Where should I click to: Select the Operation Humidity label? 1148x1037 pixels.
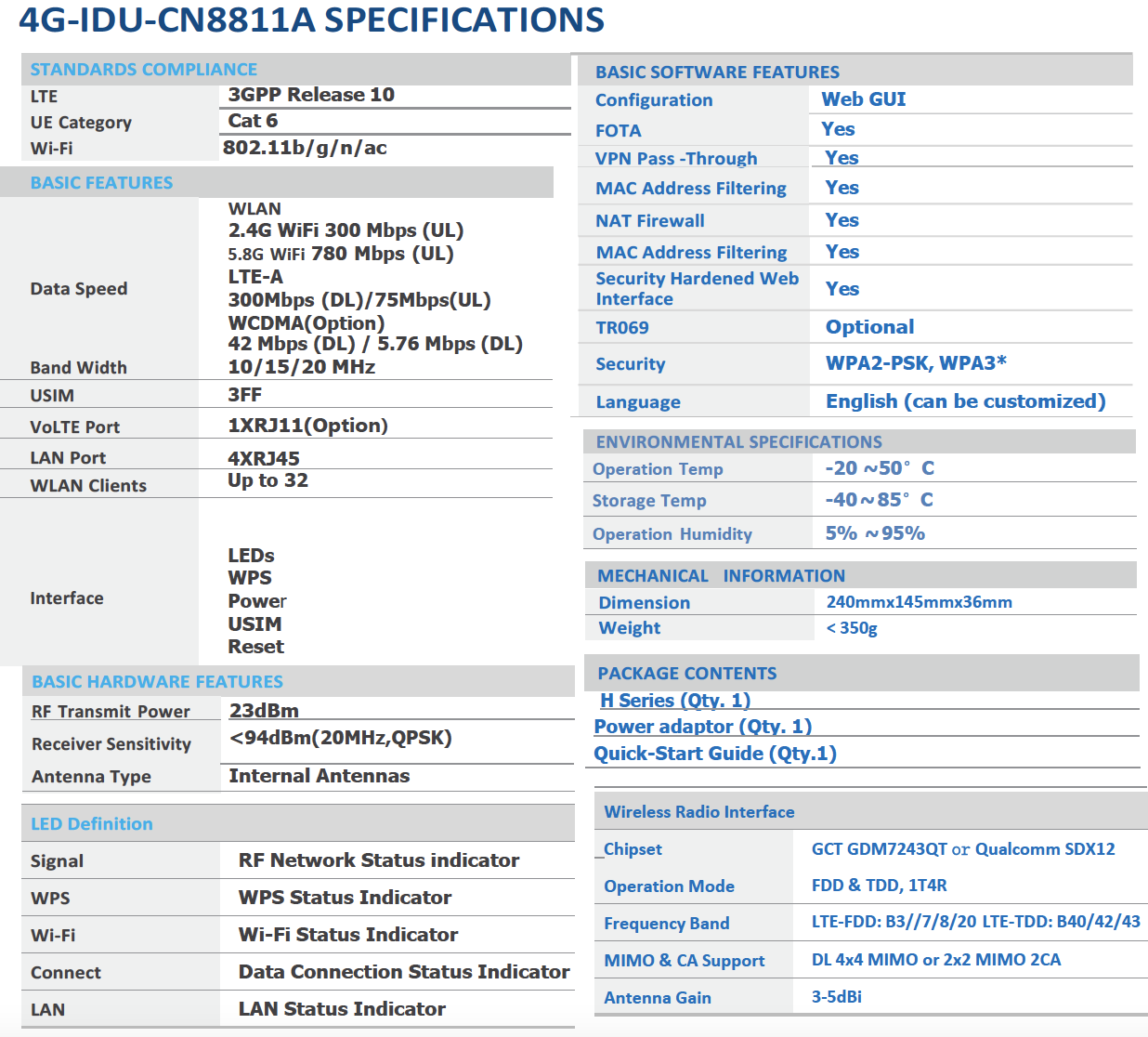point(672,534)
